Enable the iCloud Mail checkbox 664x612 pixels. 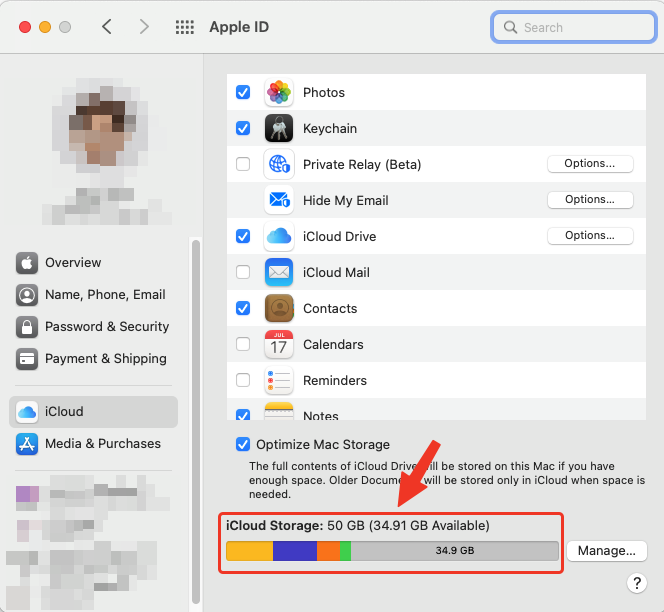click(243, 272)
